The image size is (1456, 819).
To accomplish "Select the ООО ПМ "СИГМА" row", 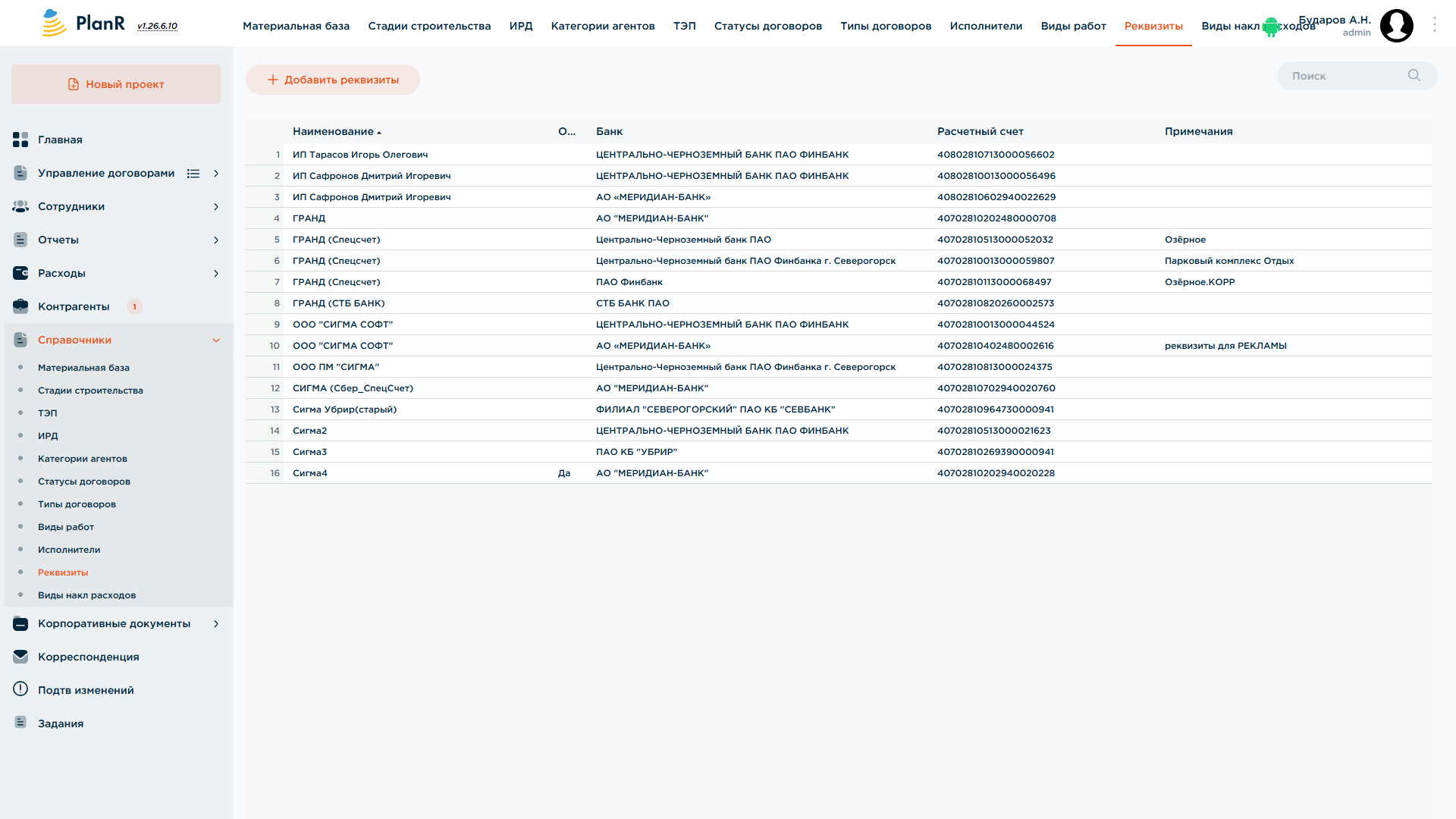I will [839, 367].
